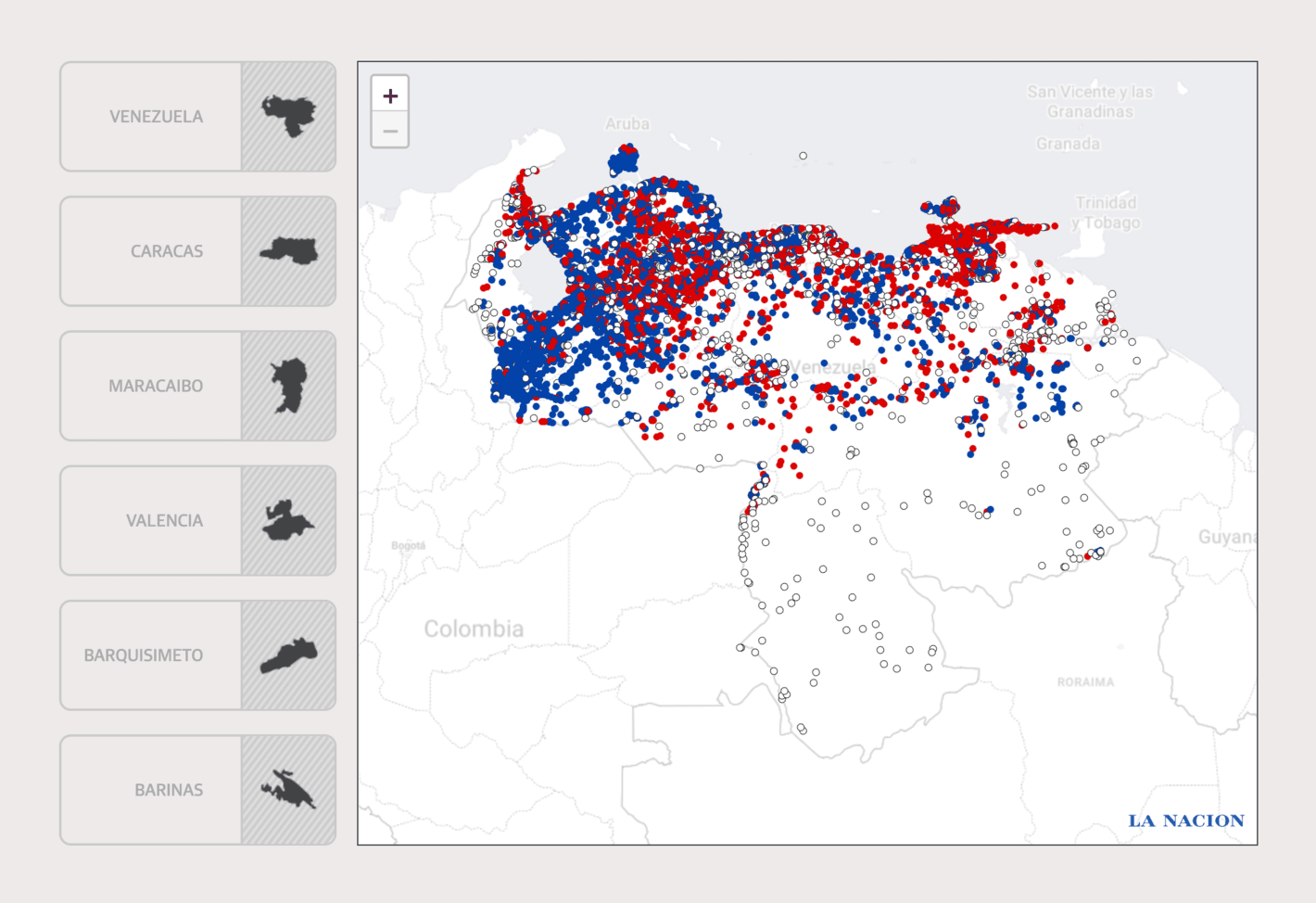Click the Trinidad y Tobago map label
Image resolution: width=1316 pixels, height=903 pixels.
click(1106, 212)
